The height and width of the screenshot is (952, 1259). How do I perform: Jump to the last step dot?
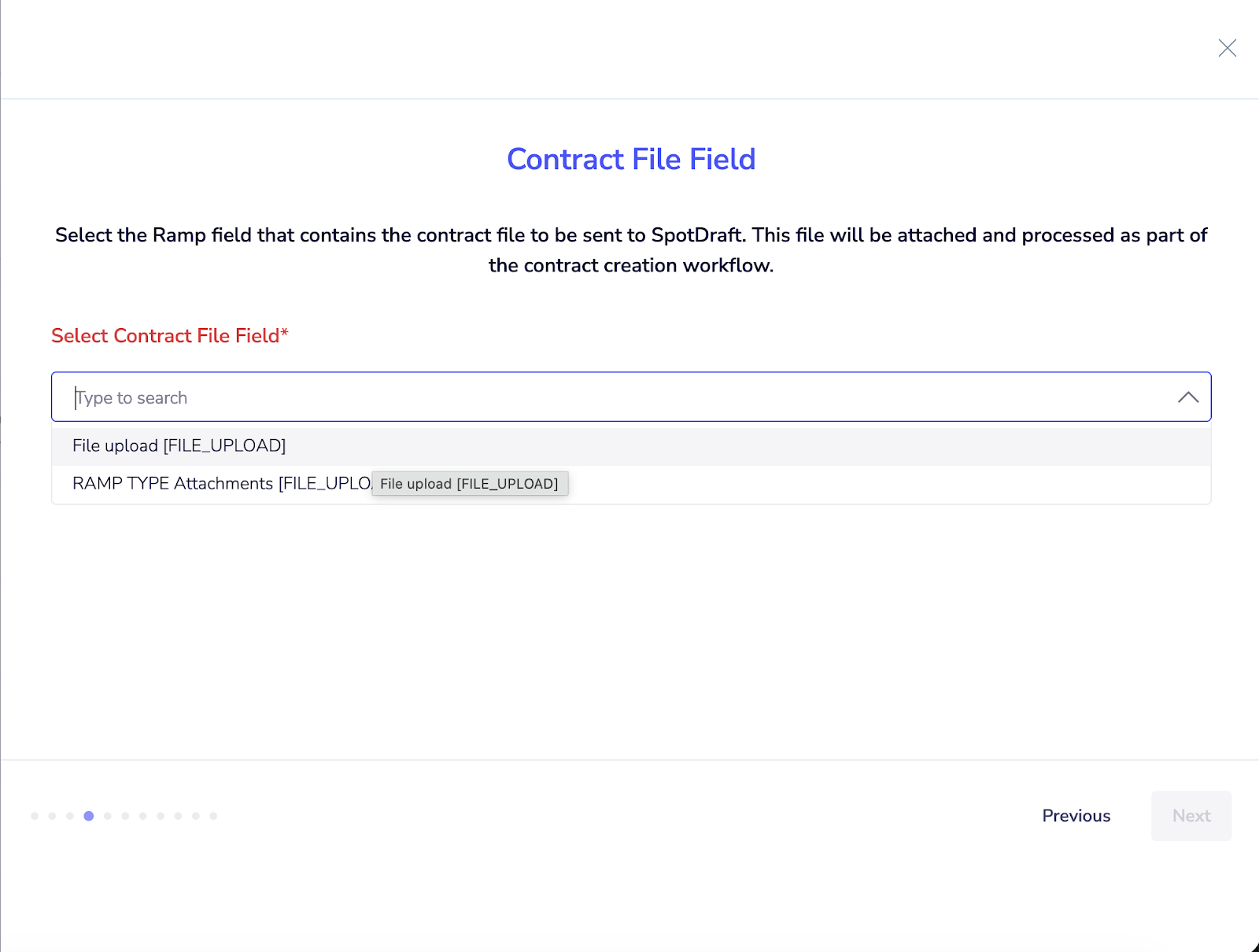coord(213,816)
